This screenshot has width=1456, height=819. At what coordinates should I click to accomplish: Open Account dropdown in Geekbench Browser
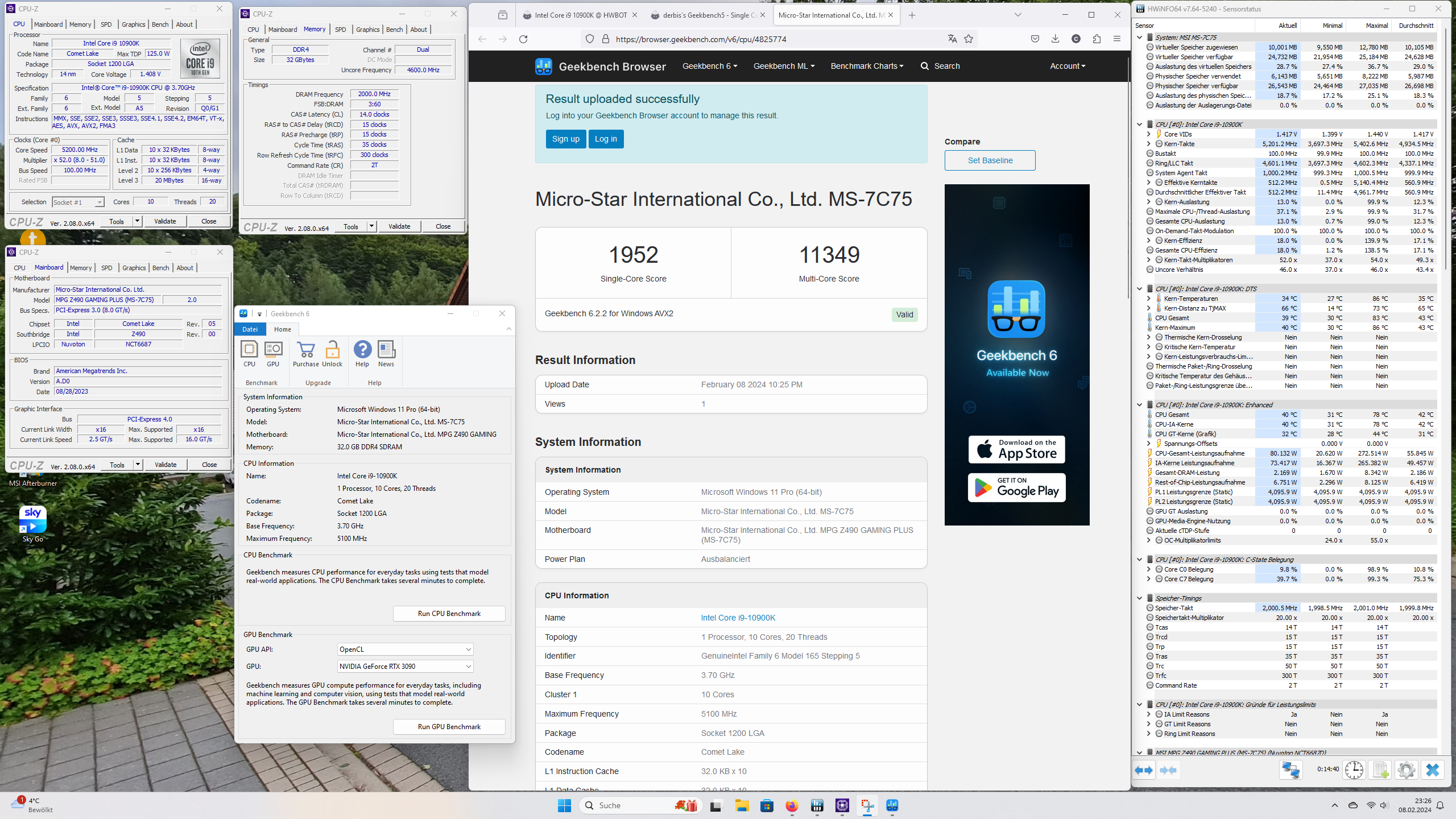coord(1068,66)
